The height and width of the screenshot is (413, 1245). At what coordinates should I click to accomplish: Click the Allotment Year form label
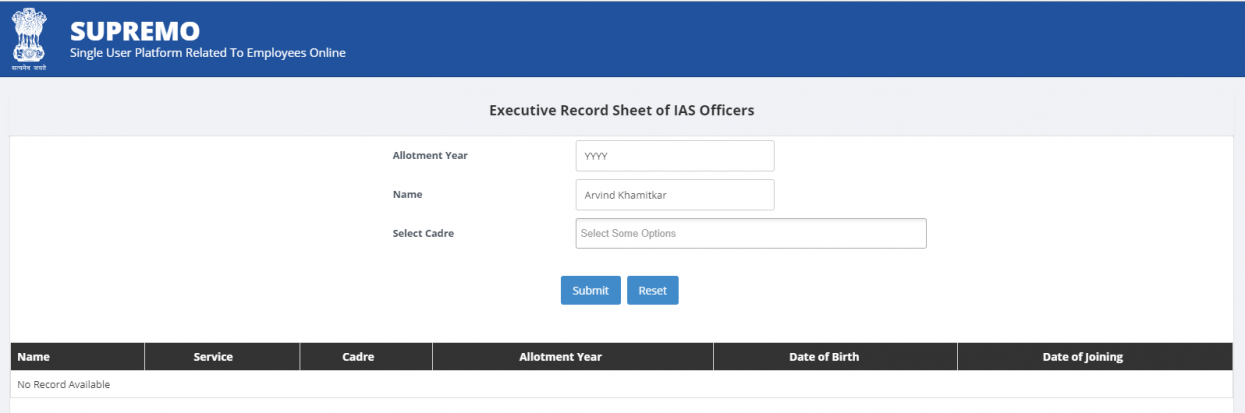tap(430, 156)
